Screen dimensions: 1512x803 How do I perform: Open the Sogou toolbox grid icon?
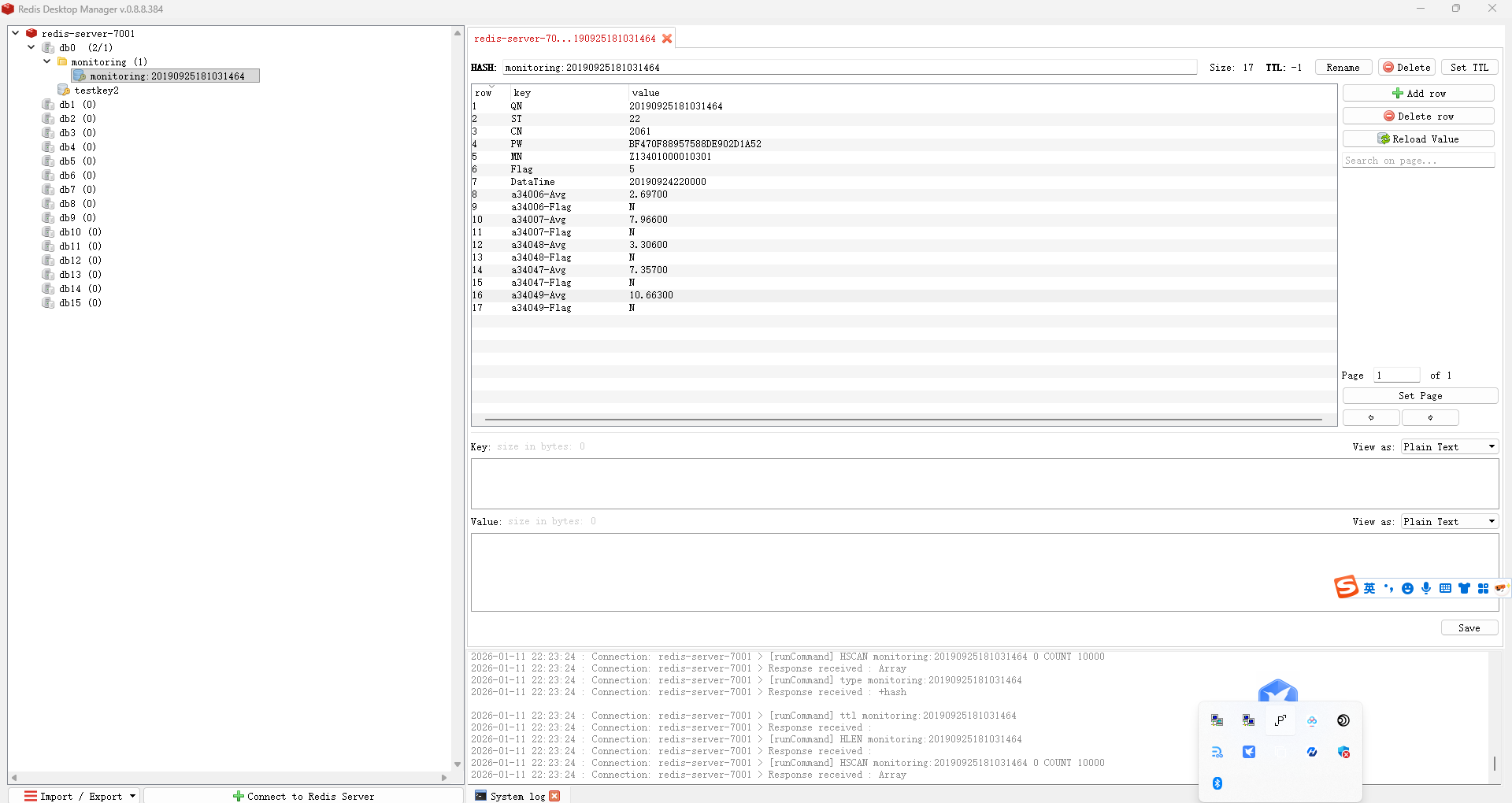[x=1483, y=588]
